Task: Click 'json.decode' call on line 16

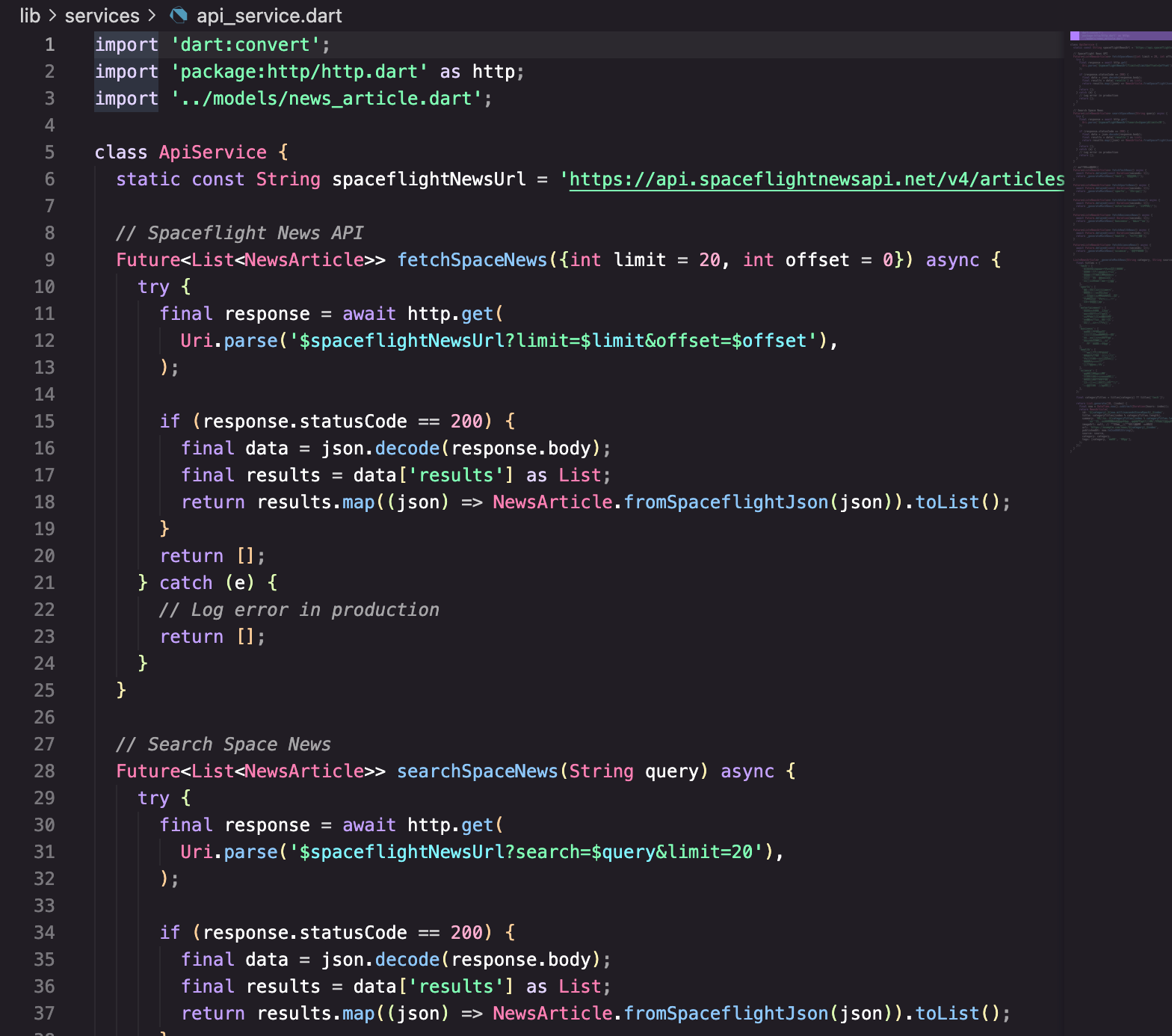Action: coord(380,448)
